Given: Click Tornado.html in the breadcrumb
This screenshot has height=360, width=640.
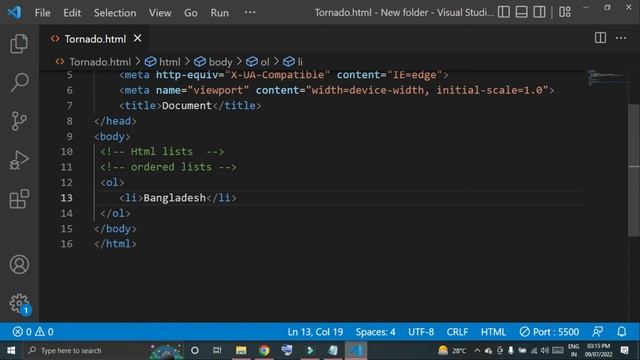Looking at the screenshot, I should point(100,62).
